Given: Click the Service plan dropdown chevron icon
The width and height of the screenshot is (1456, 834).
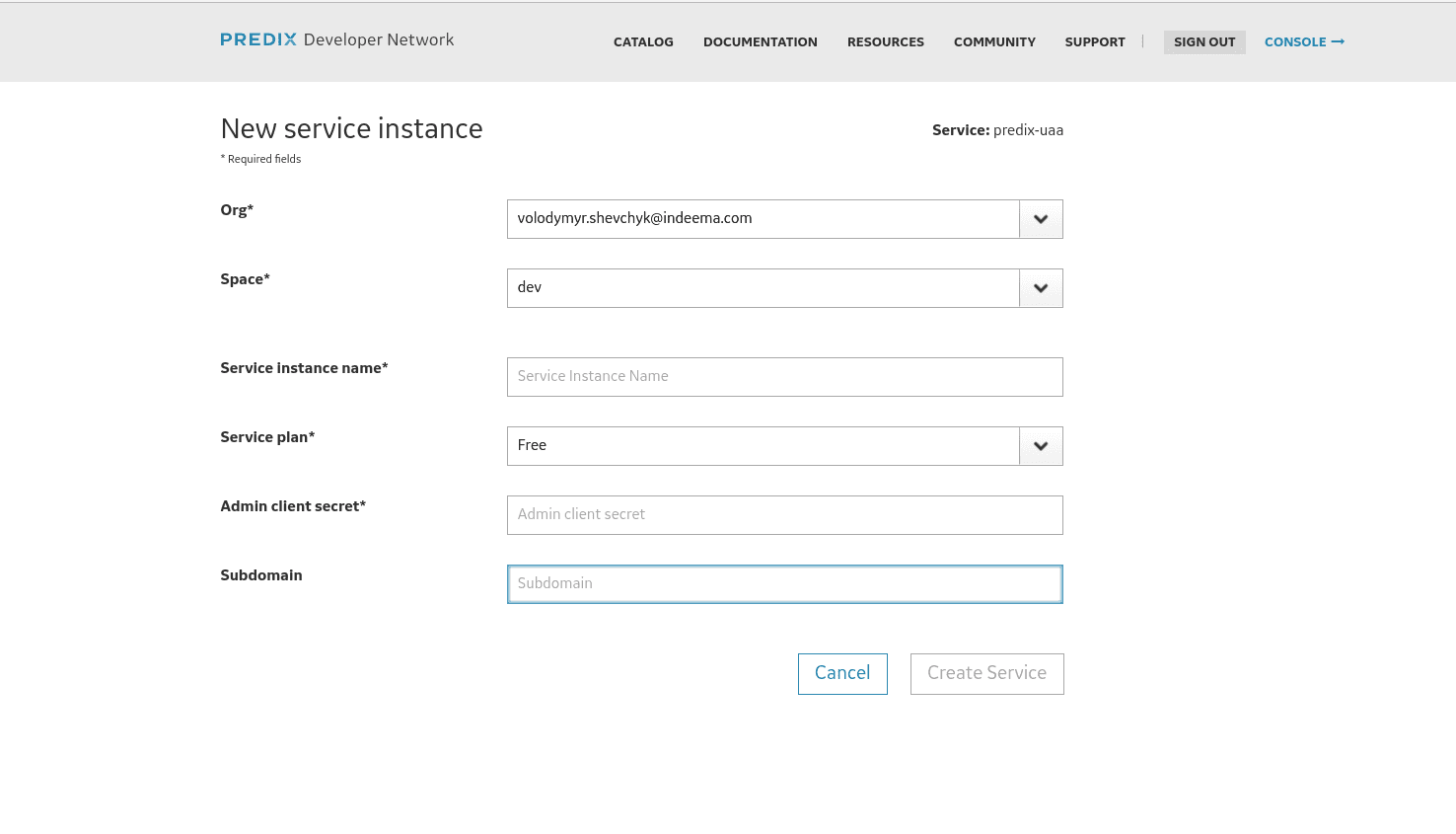Looking at the screenshot, I should point(1040,445).
